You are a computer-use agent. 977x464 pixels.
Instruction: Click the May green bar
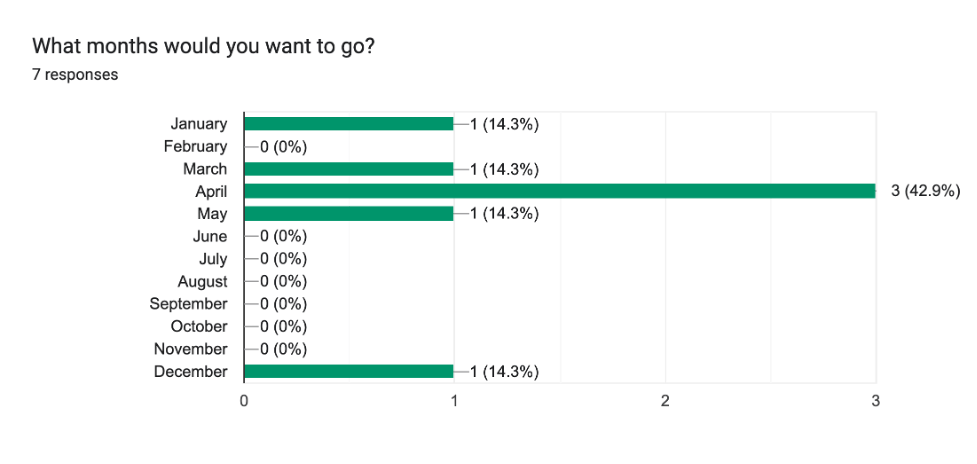point(349,214)
